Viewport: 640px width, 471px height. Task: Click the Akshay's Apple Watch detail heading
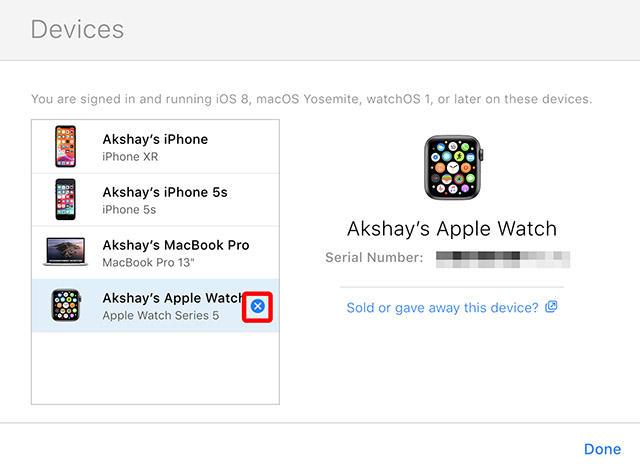(x=452, y=229)
